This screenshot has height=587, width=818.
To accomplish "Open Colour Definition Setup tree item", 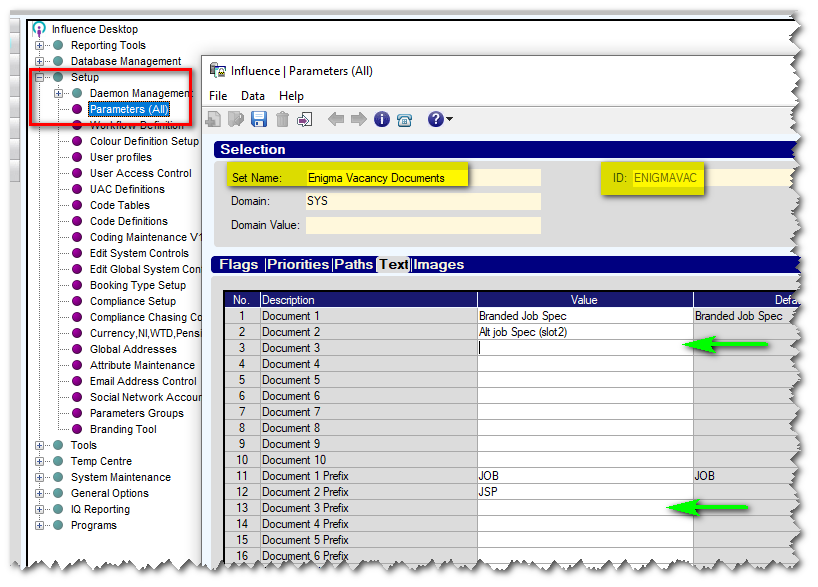I will pos(144,141).
